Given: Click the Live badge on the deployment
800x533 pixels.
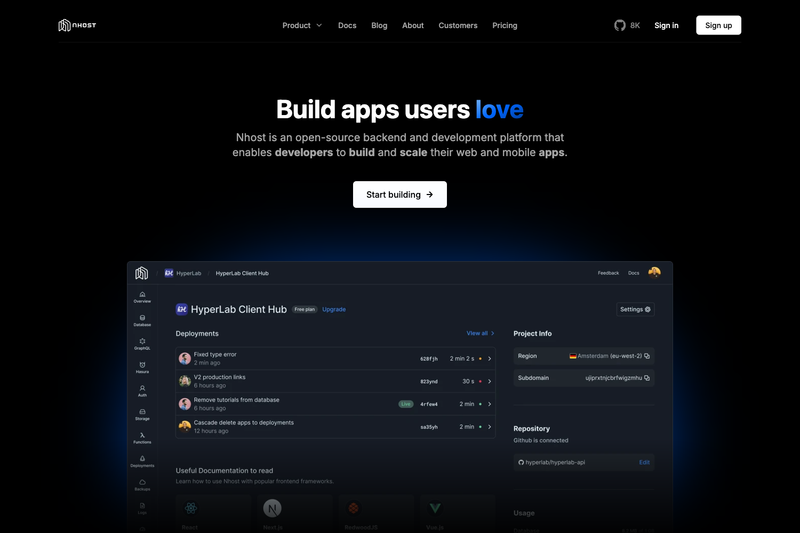Looking at the screenshot, I should pos(406,404).
